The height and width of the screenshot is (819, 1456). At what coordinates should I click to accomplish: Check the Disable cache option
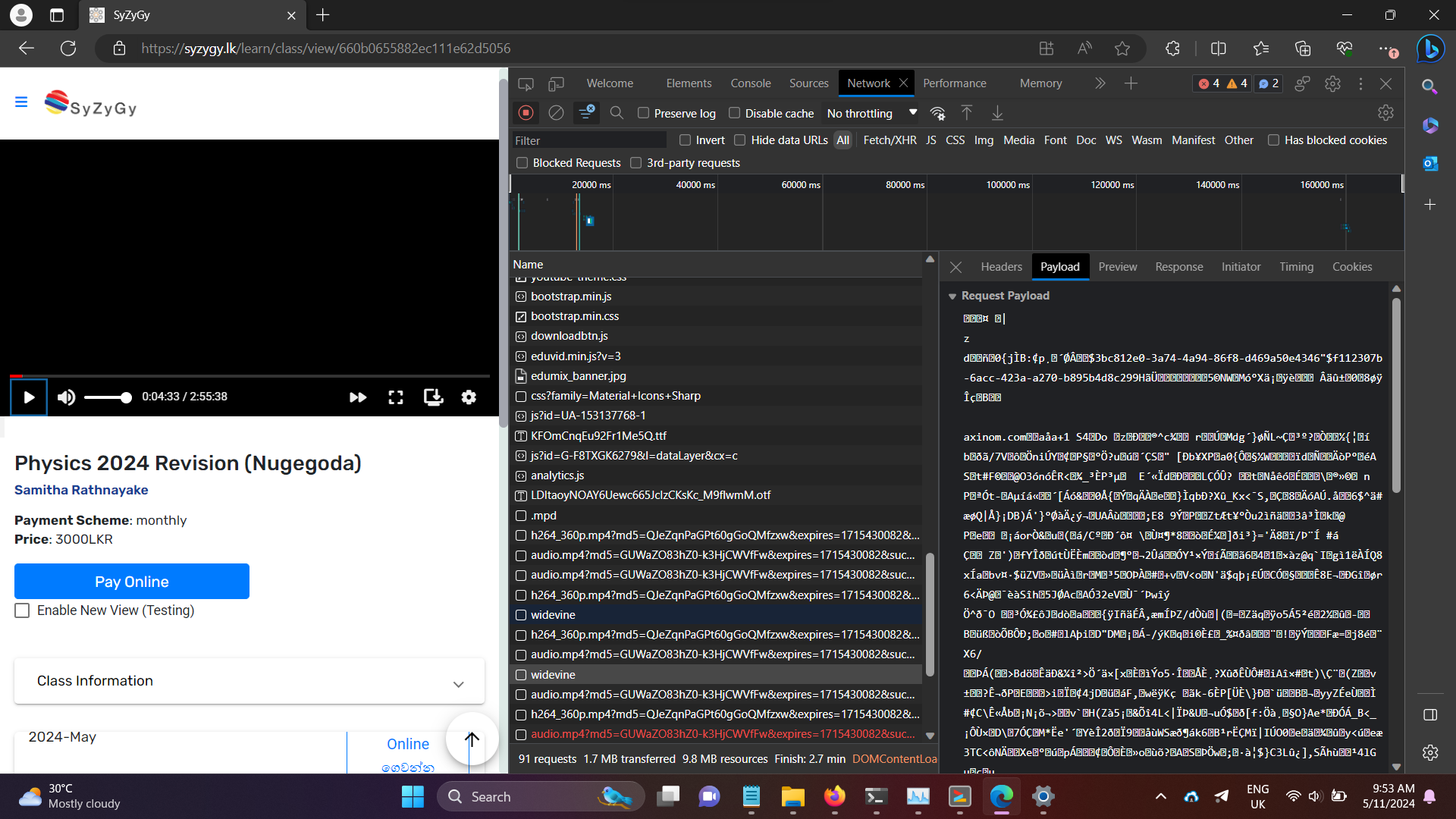tap(734, 113)
